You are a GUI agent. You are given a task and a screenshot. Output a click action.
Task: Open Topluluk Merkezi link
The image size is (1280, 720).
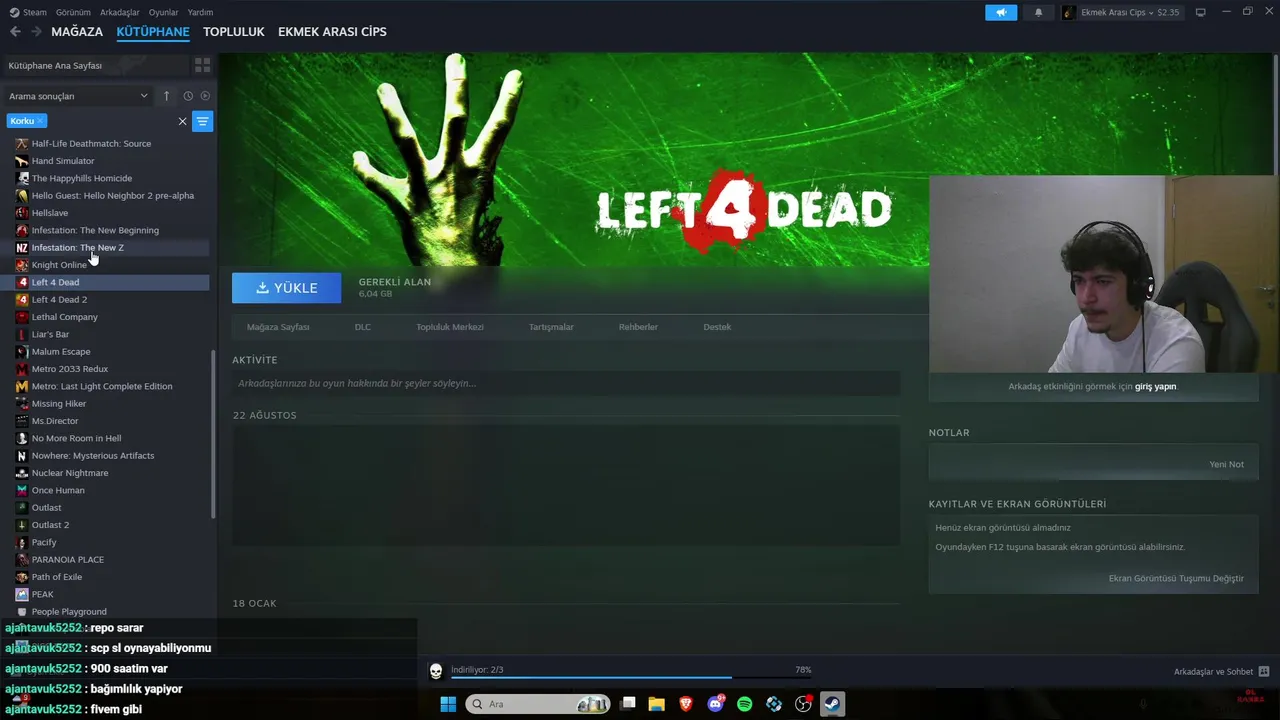(450, 327)
